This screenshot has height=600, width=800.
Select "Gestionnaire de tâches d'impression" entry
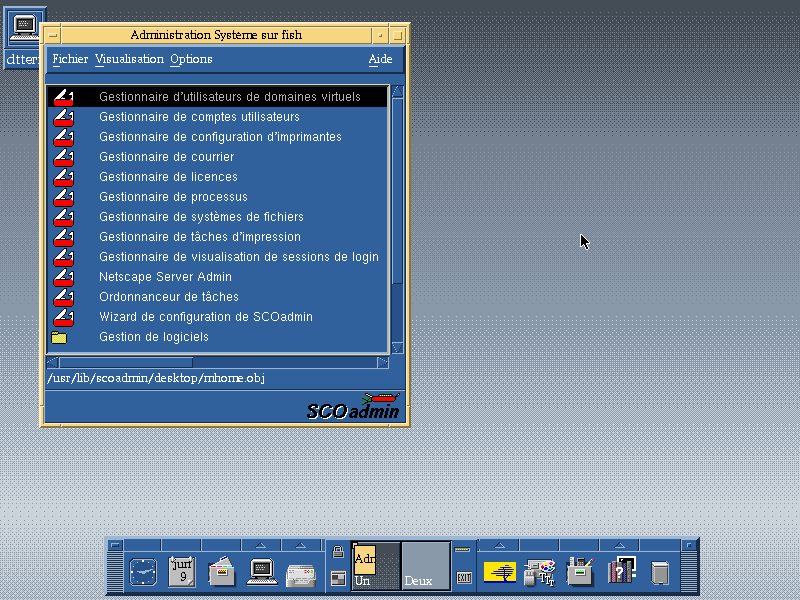(217, 237)
